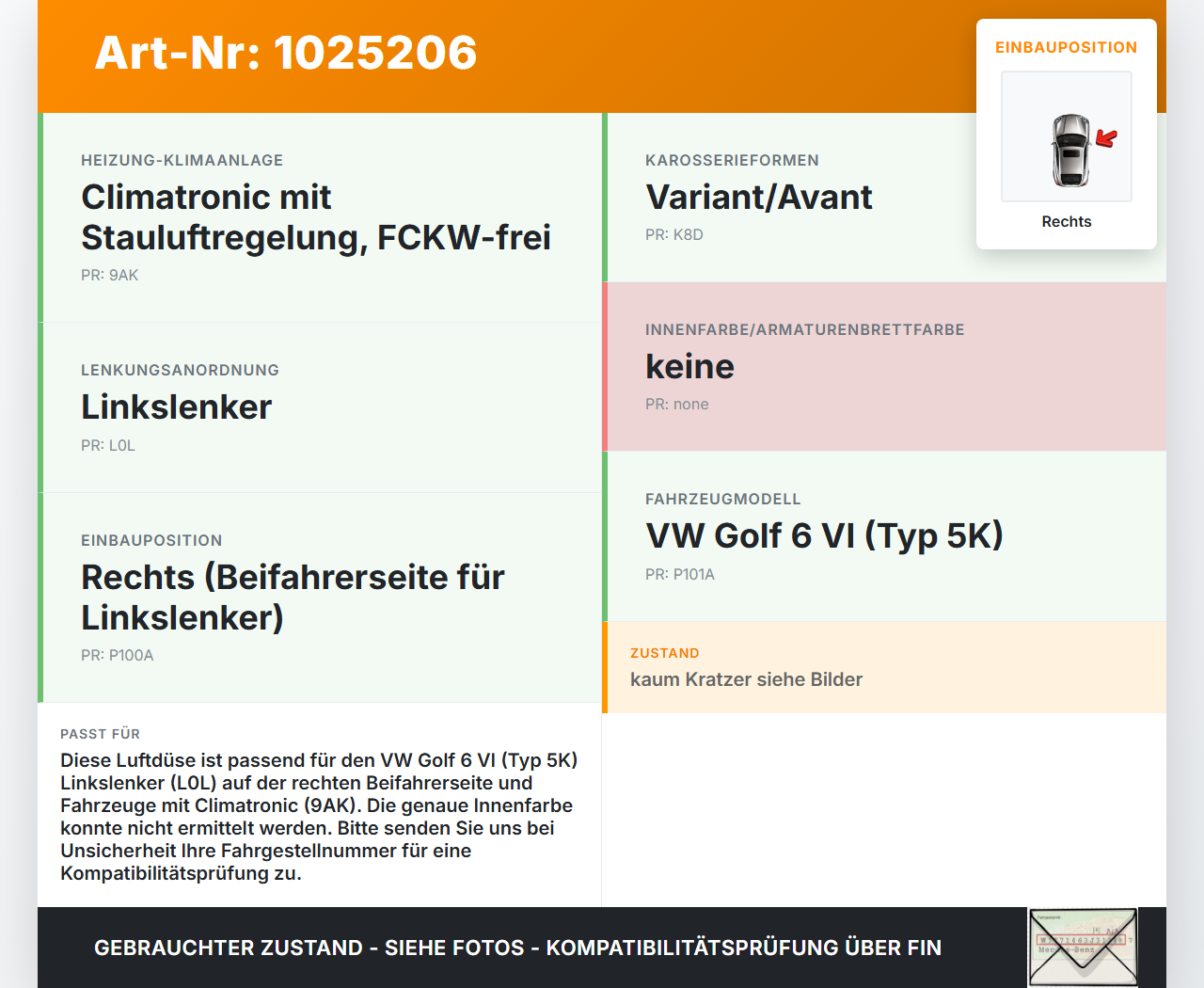
Task: Select the Fahrzeugmodell VW Golf 6 VI entry
Action: coord(884,536)
